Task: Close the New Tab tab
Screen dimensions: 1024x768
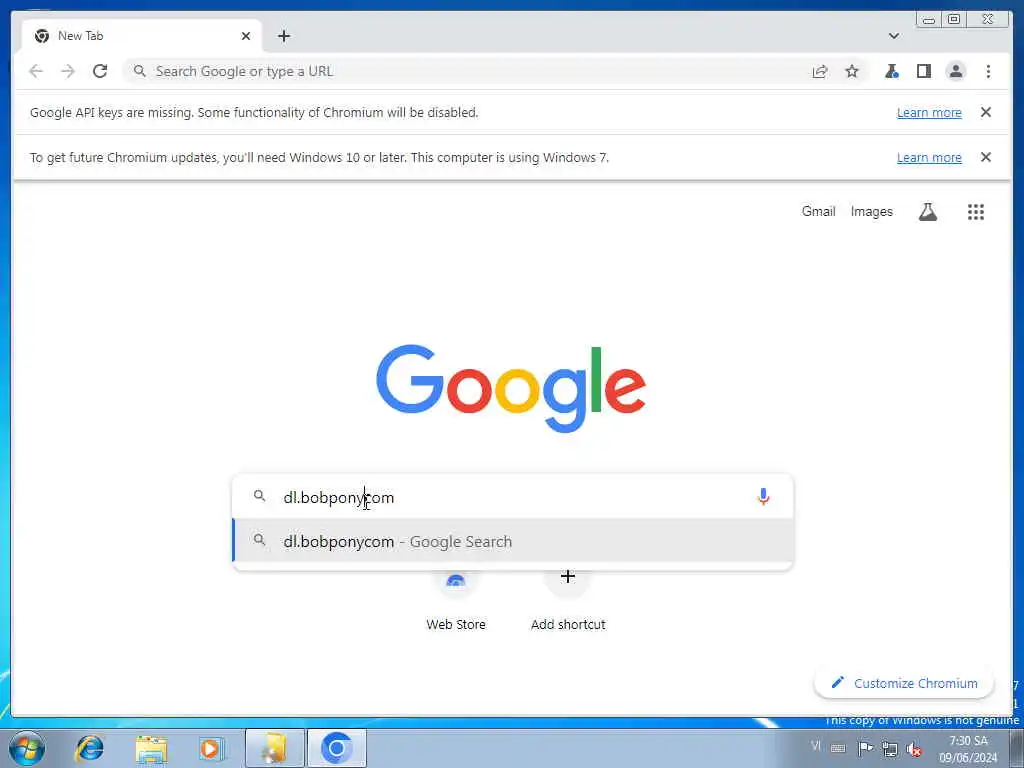Action: point(246,36)
